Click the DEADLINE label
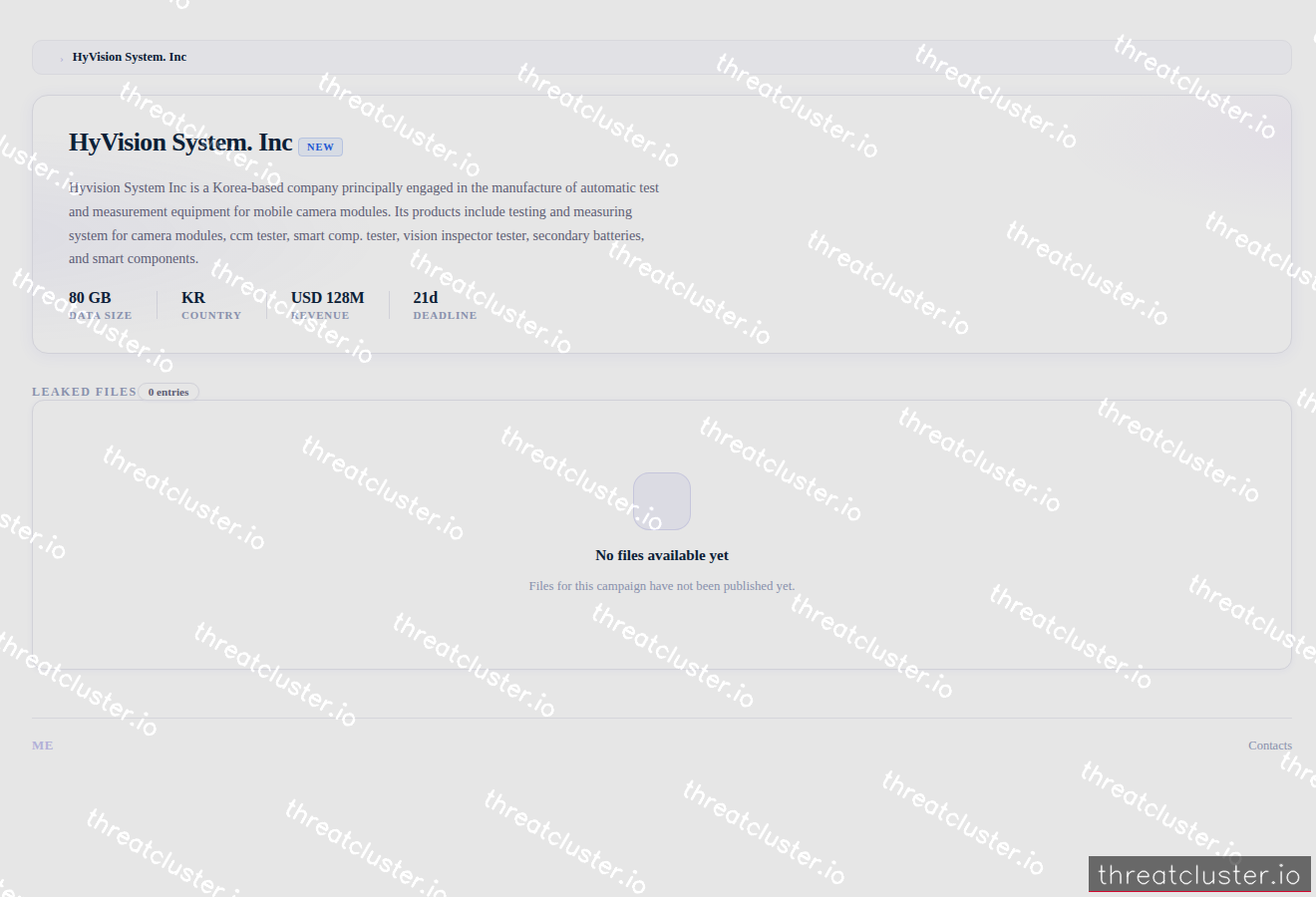 (x=446, y=315)
